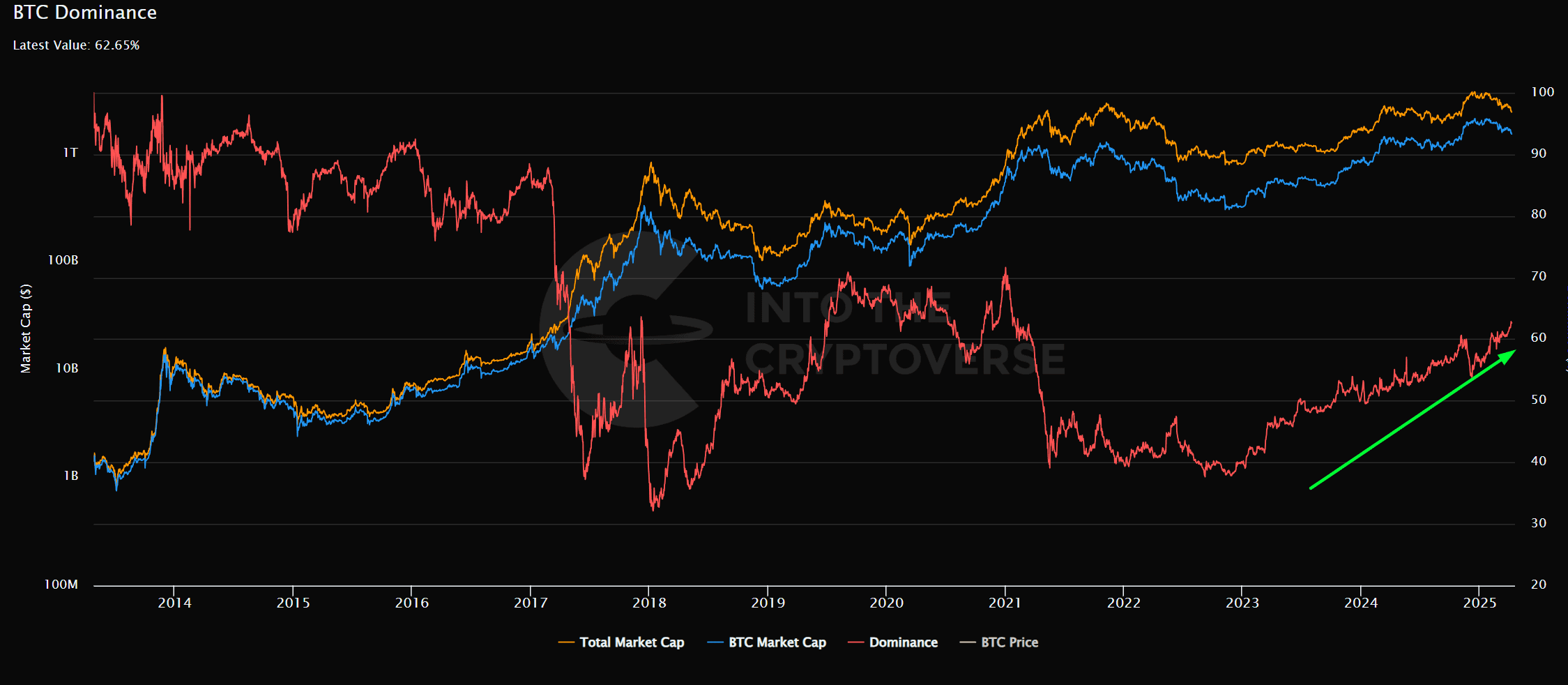Click the 60 tick on the right dominance axis
Screen dimensions: 1568x685
point(1538,338)
